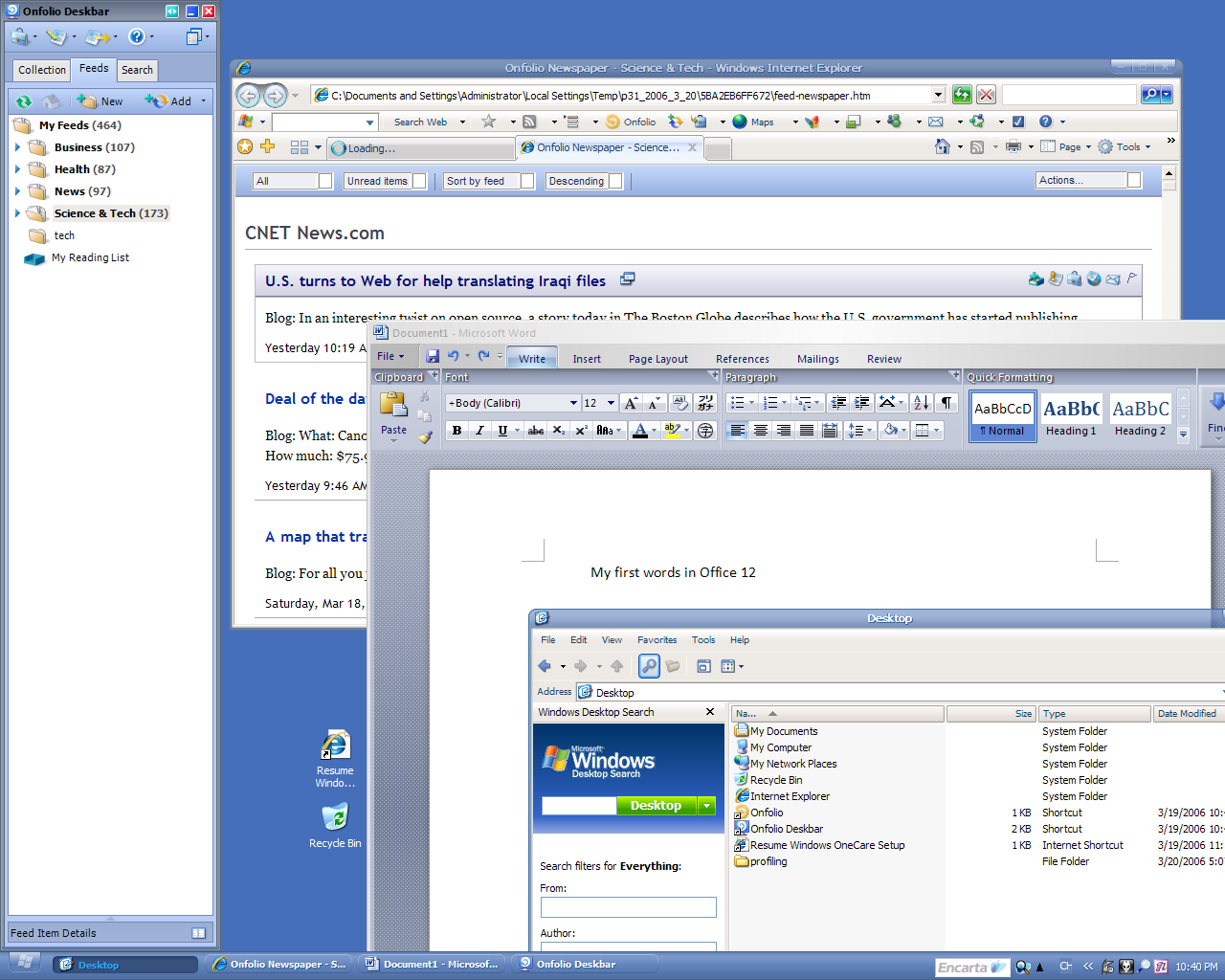Toggle Strikethrough formatting in Word
The image size is (1225, 980).
point(536,431)
